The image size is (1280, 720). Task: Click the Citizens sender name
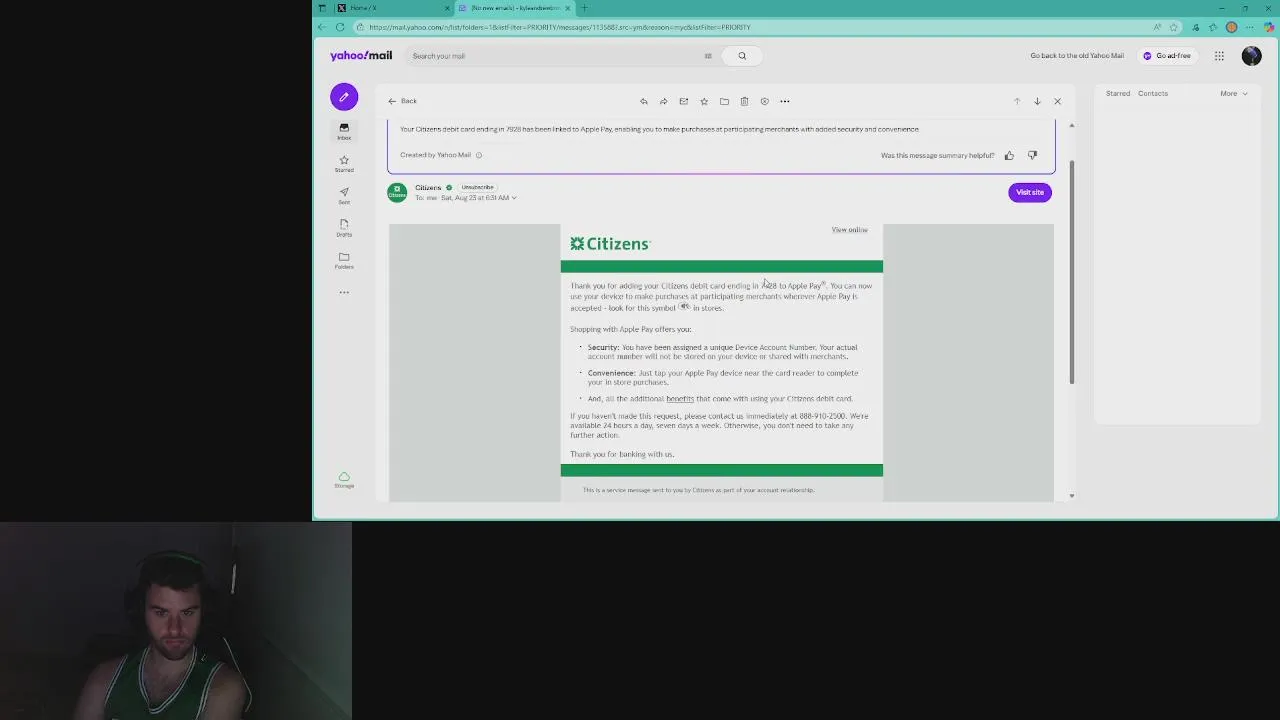[x=428, y=188]
